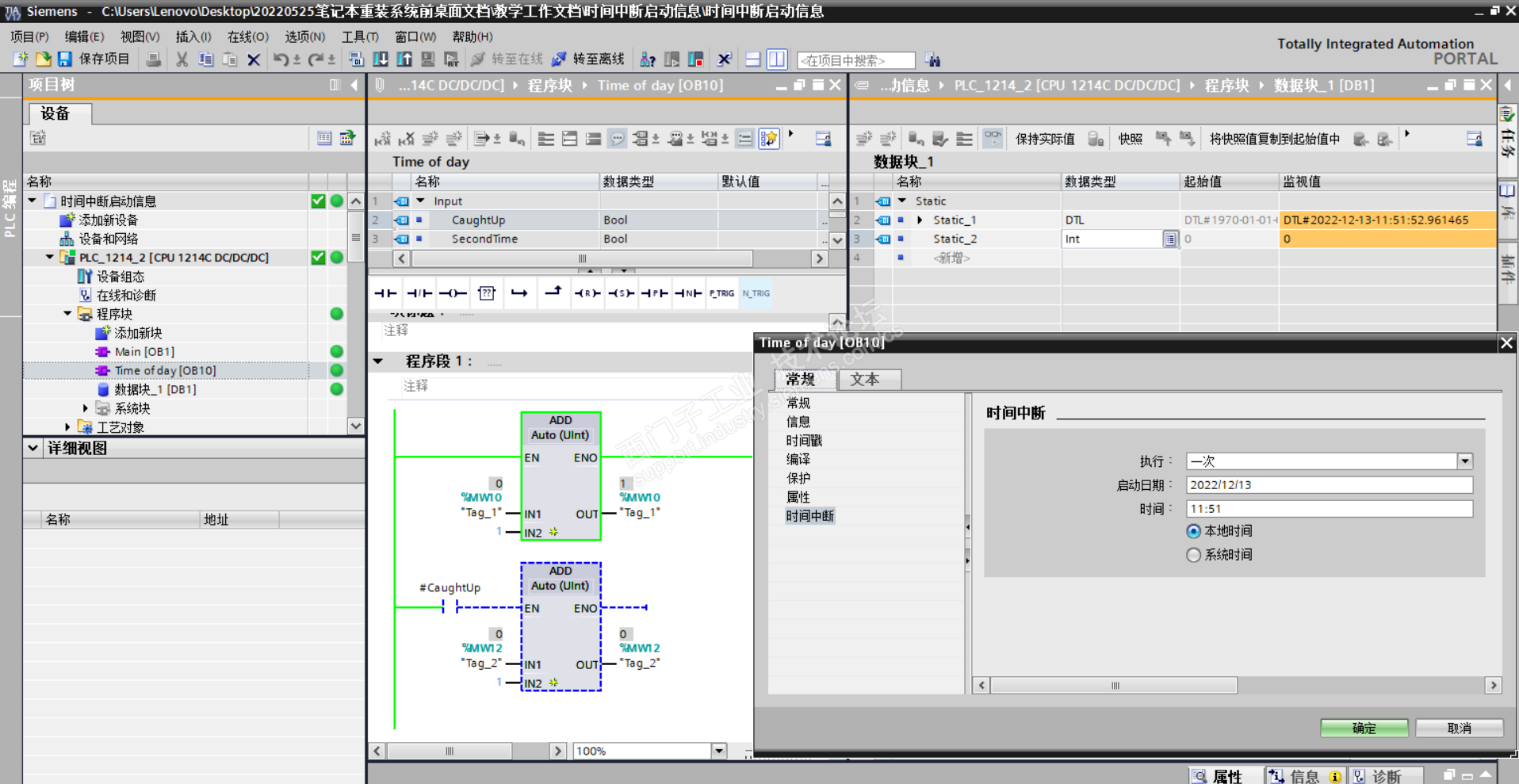Collapse the 程序块 folder

pos(67,314)
